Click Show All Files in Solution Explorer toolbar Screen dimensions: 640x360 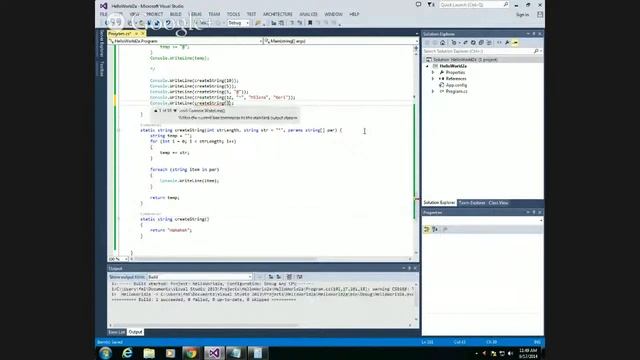point(489,42)
